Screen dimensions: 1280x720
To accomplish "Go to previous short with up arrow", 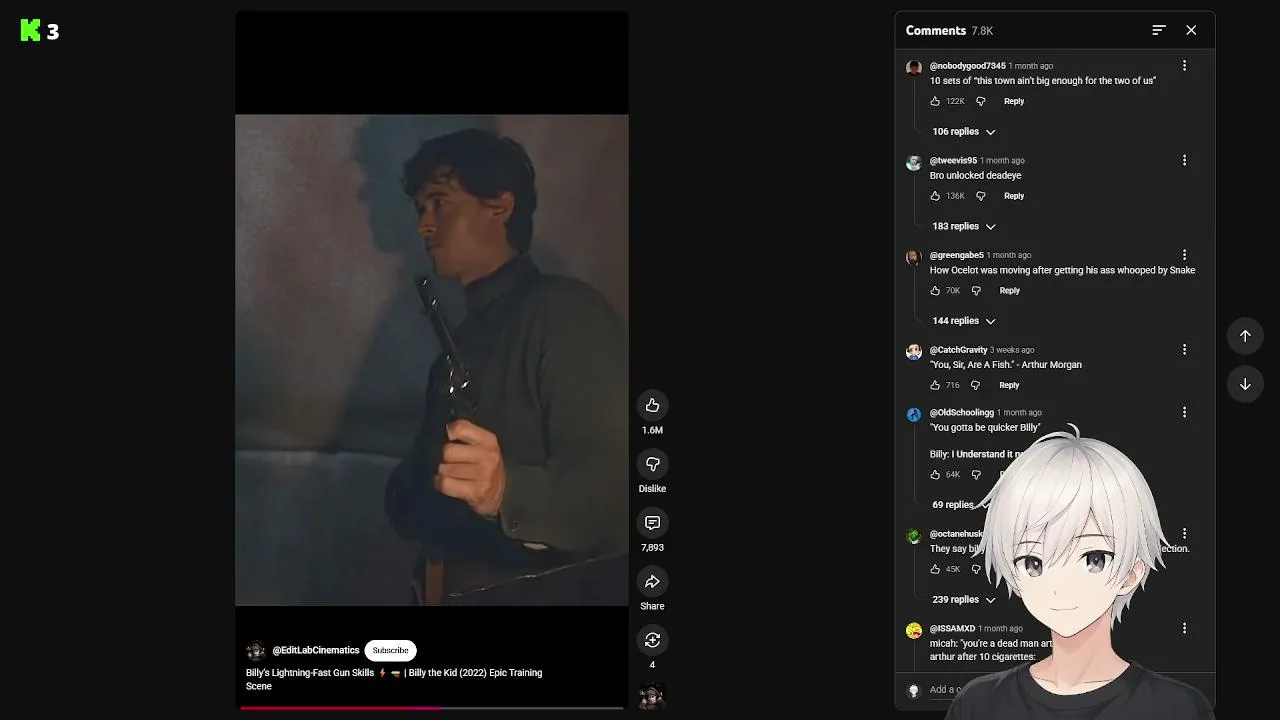I will [1245, 336].
